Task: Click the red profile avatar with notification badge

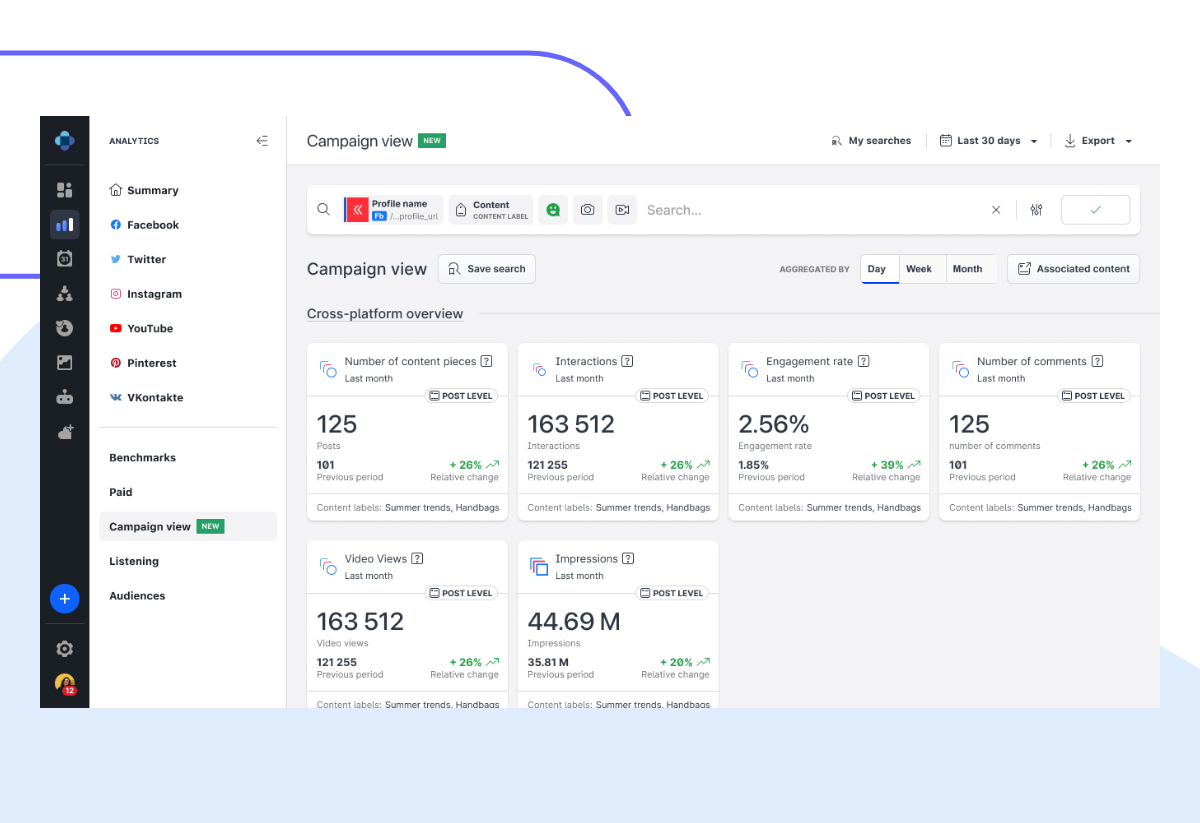Action: pos(64,684)
